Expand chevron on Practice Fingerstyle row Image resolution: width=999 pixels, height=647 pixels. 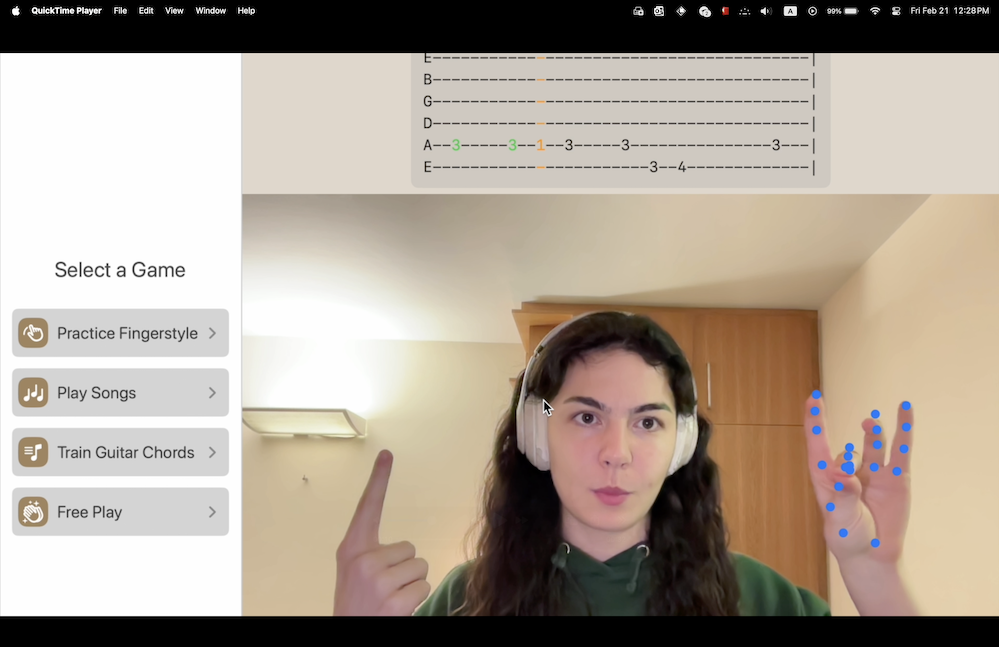(x=213, y=333)
